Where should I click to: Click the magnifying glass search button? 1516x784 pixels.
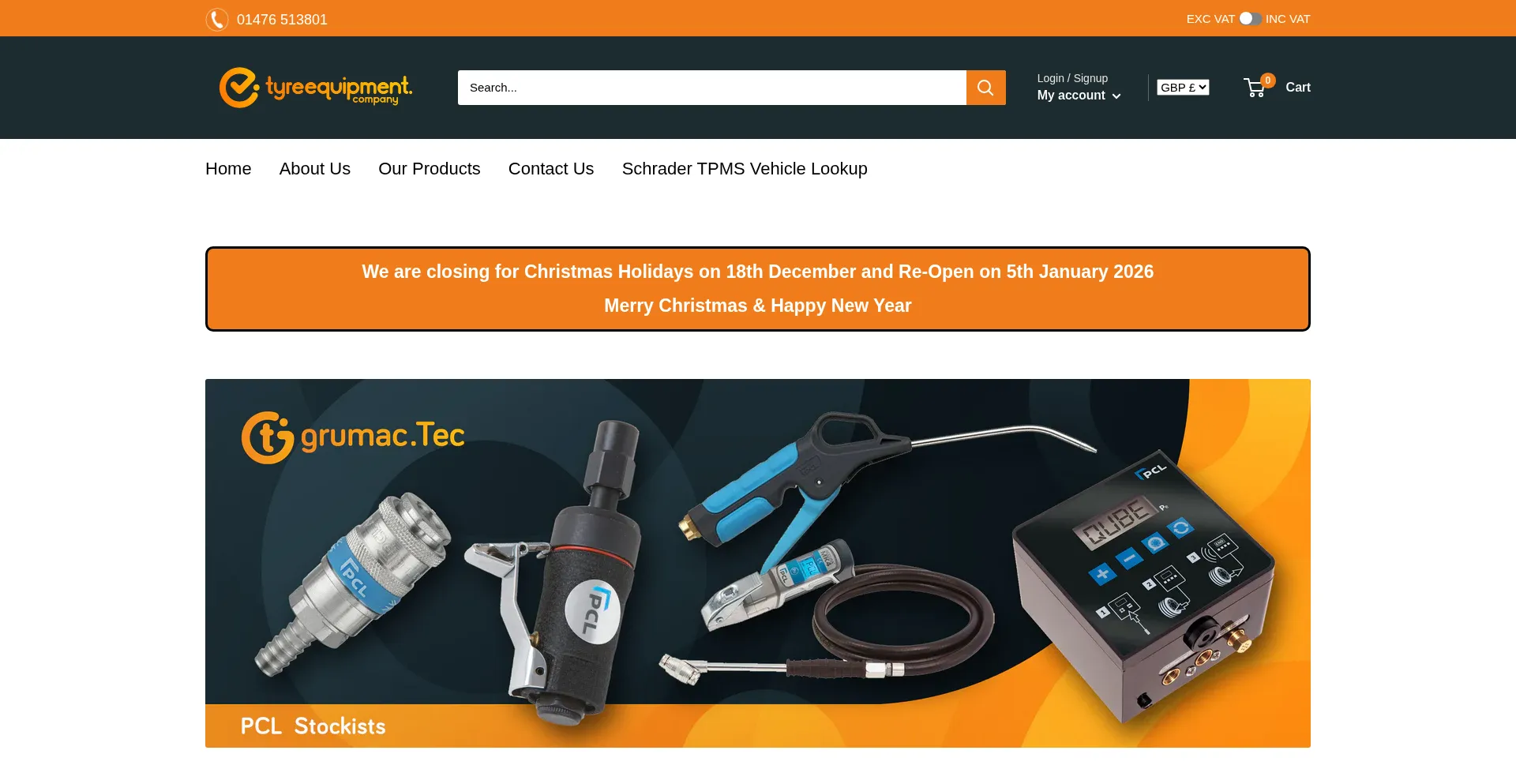[x=985, y=88]
